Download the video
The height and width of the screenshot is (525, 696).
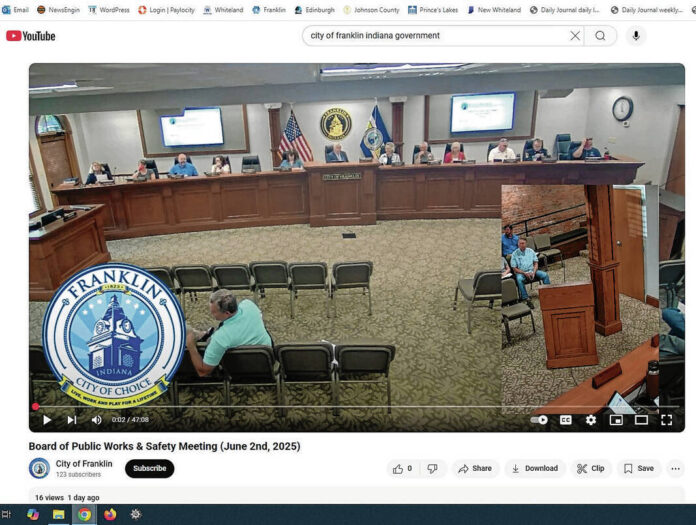(x=534, y=468)
